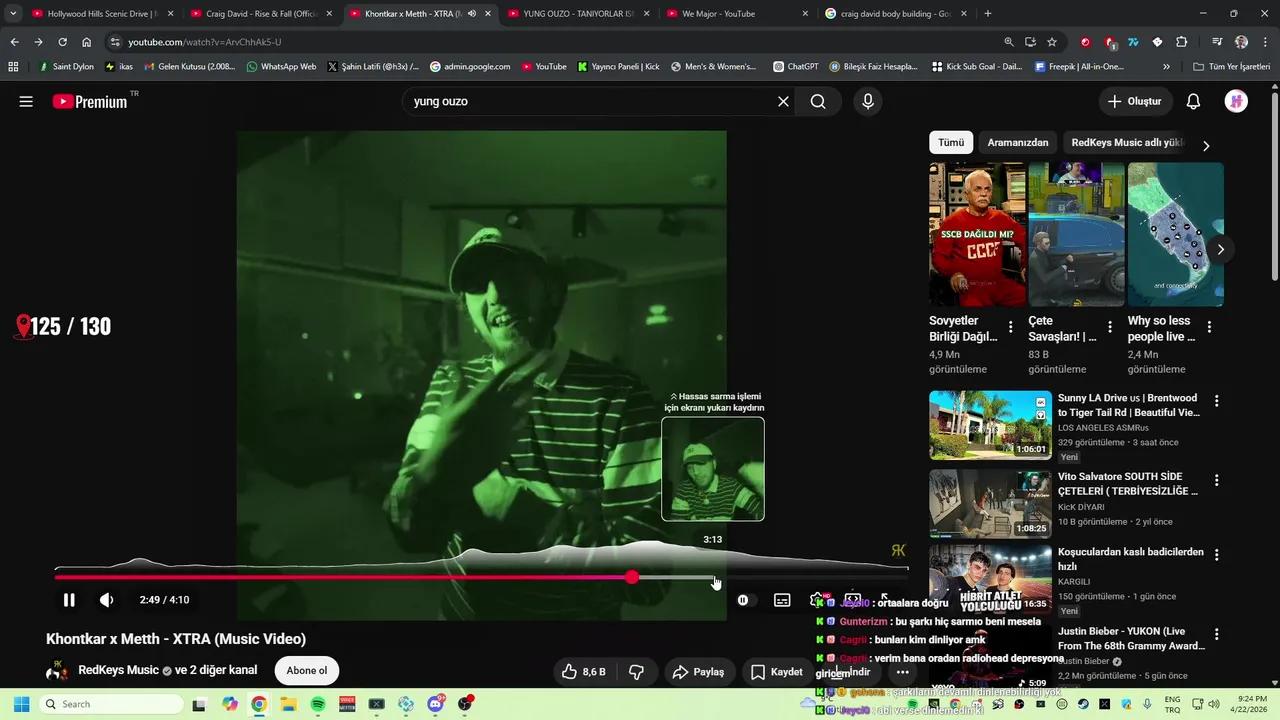Open the volume control icon
This screenshot has height=720, width=1280.
tap(106, 599)
